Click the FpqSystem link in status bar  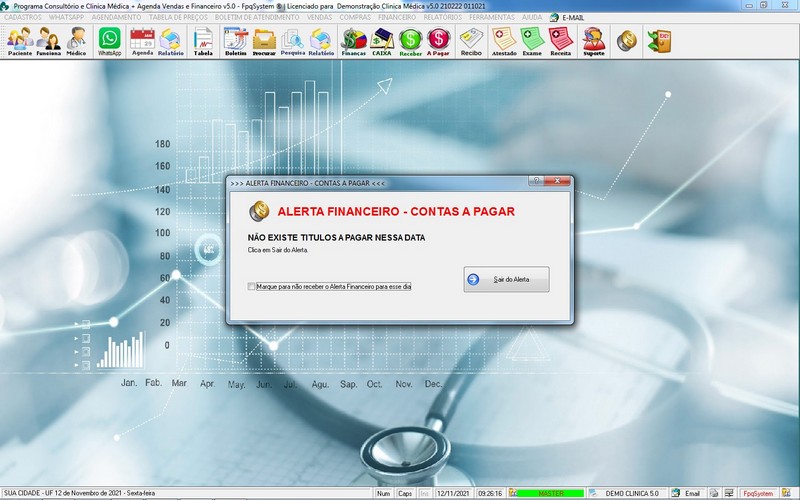point(758,493)
